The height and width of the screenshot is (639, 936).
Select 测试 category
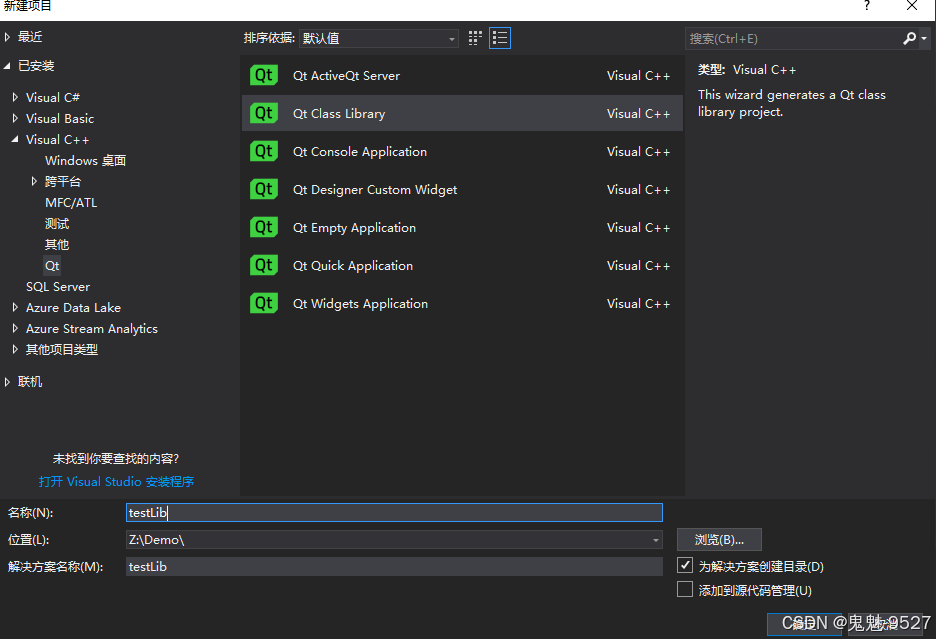[57, 223]
